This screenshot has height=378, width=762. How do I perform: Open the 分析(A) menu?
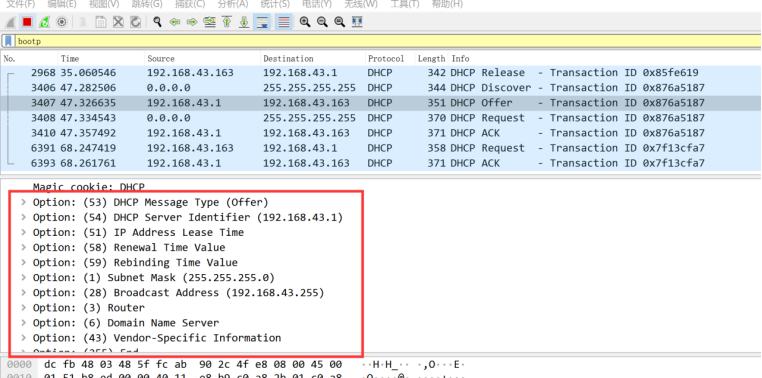233,4
